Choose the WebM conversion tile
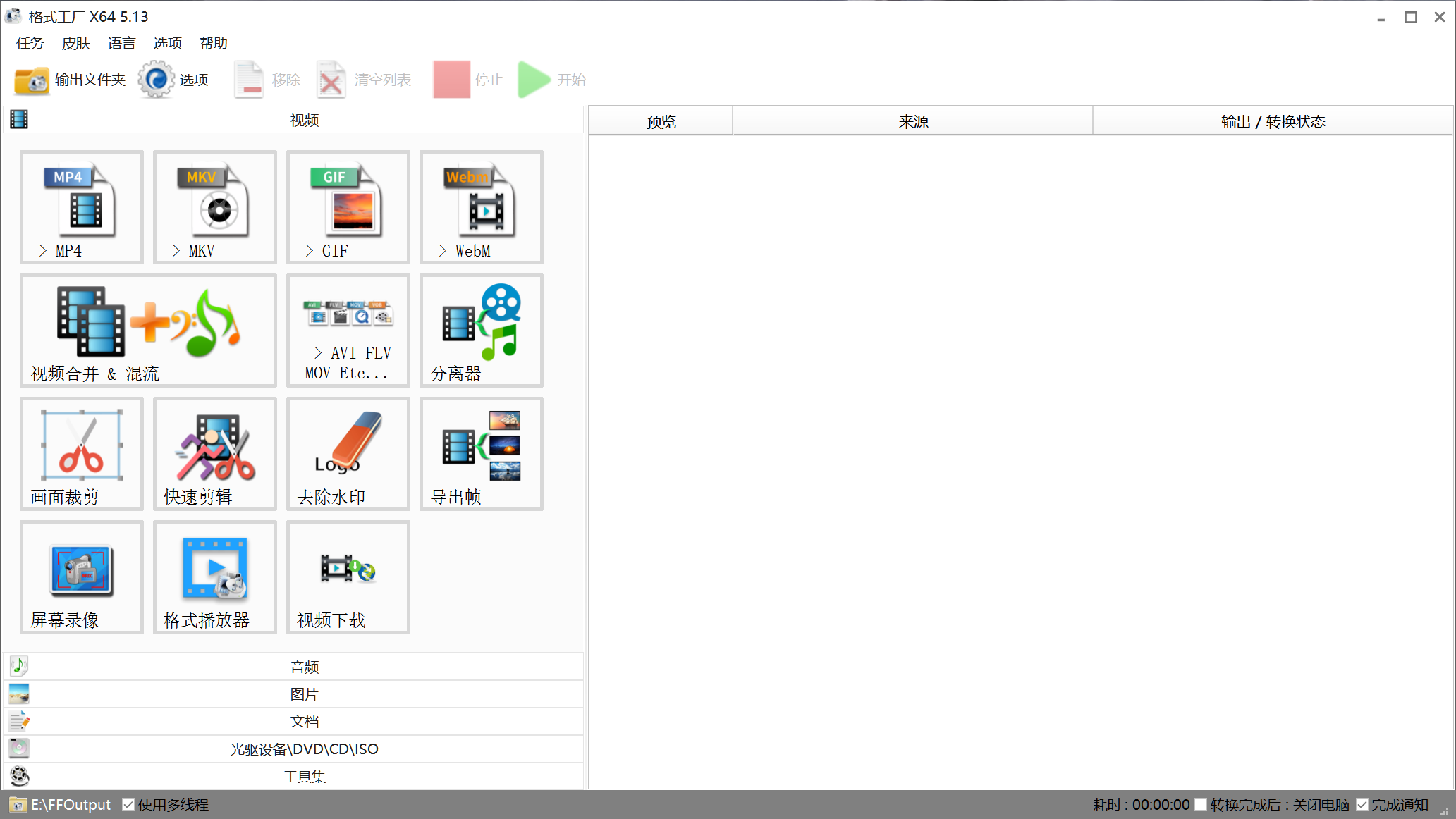1456x819 pixels. point(482,207)
